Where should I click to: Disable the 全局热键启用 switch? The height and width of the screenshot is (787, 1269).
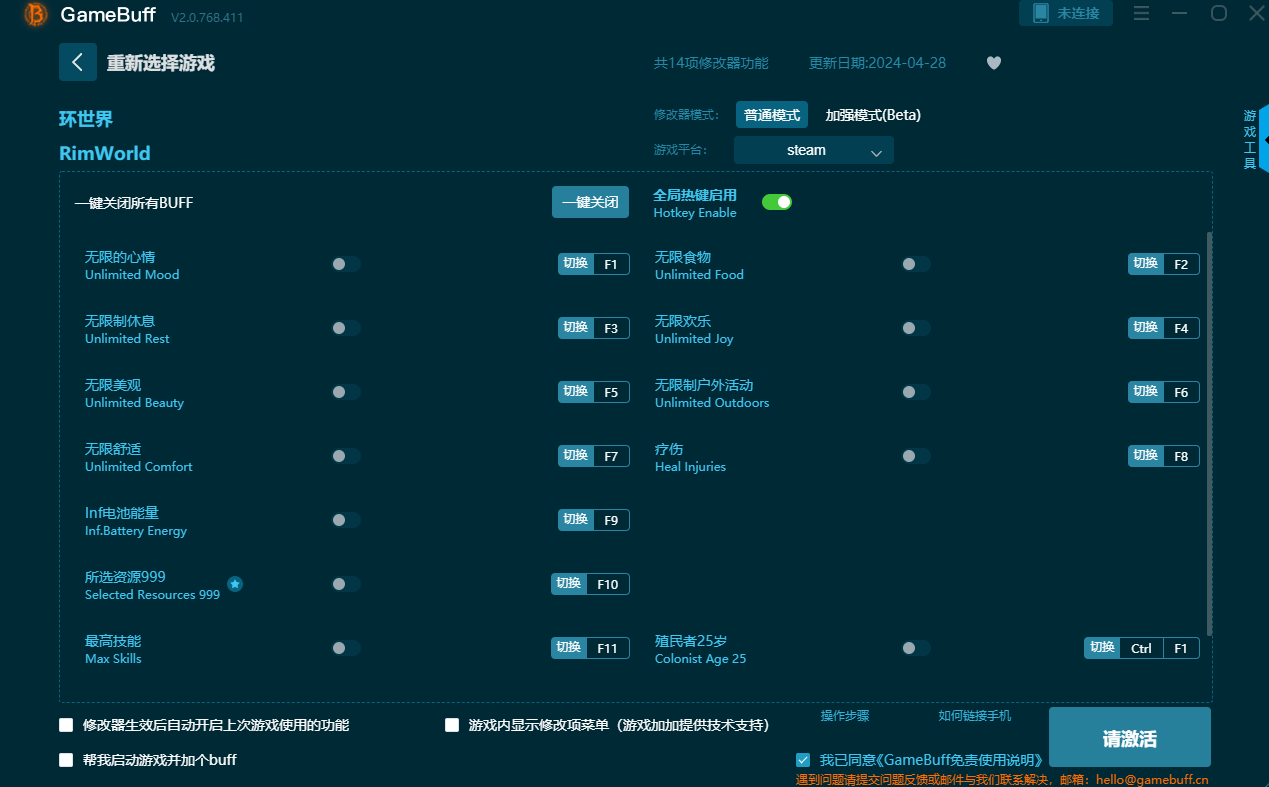click(x=777, y=201)
